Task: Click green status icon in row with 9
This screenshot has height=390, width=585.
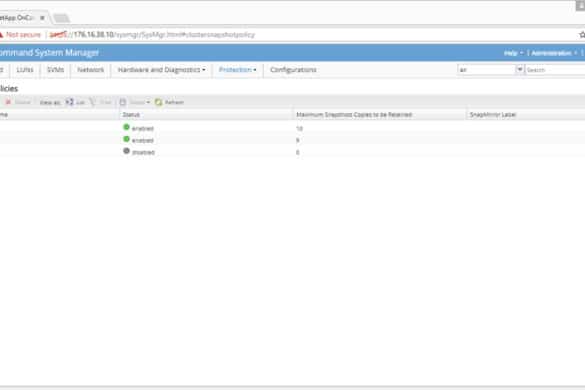Action: tap(126, 139)
